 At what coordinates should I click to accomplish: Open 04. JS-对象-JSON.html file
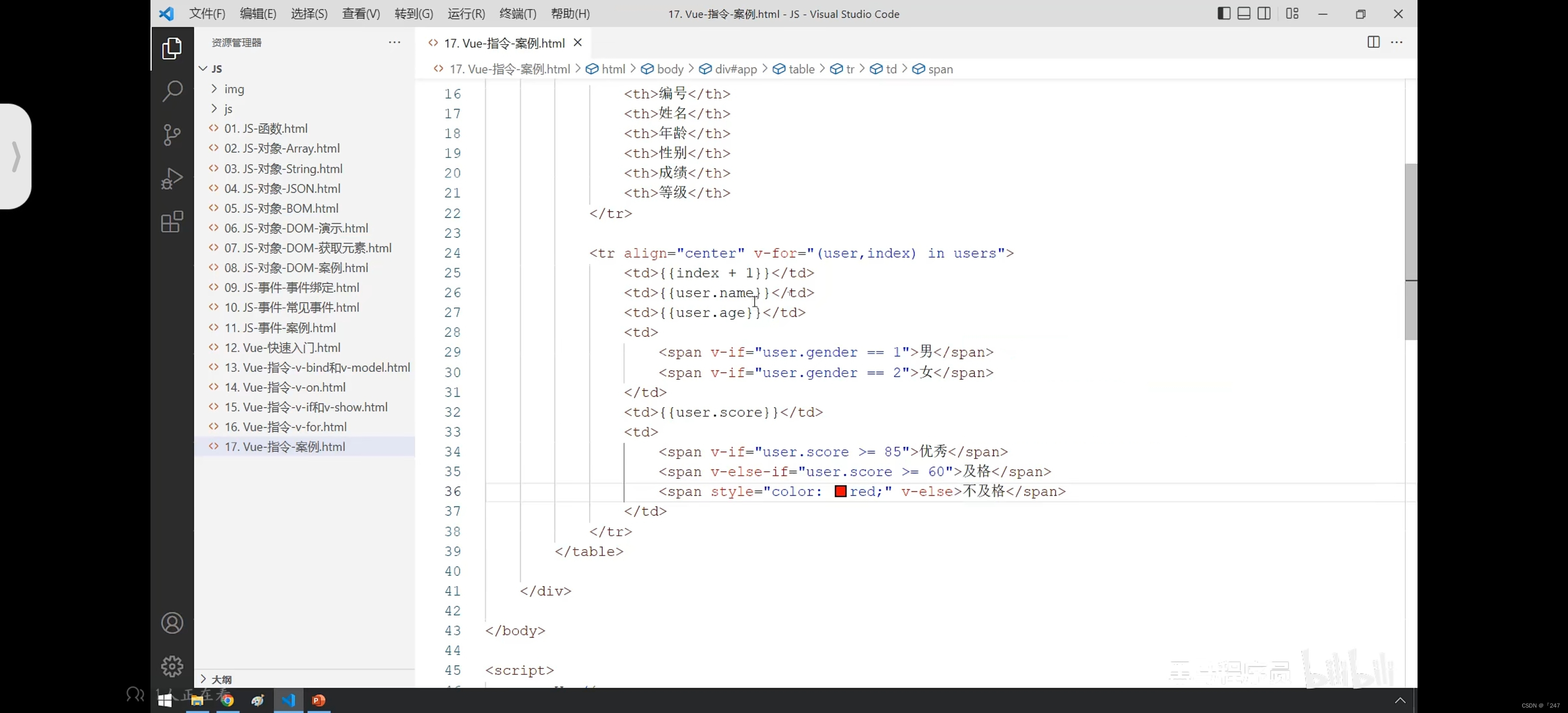point(304,188)
